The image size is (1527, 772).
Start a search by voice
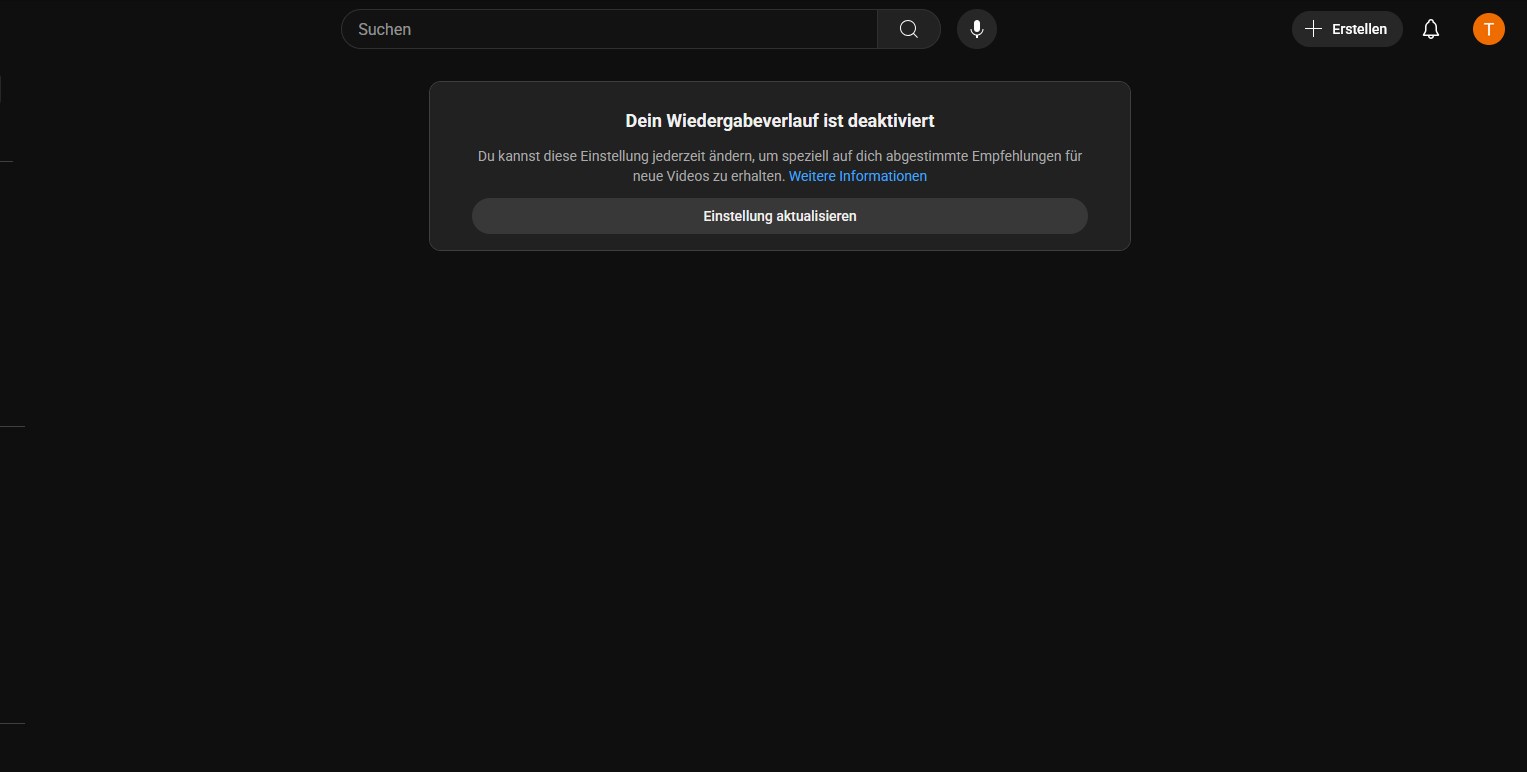pyautogui.click(x=976, y=29)
